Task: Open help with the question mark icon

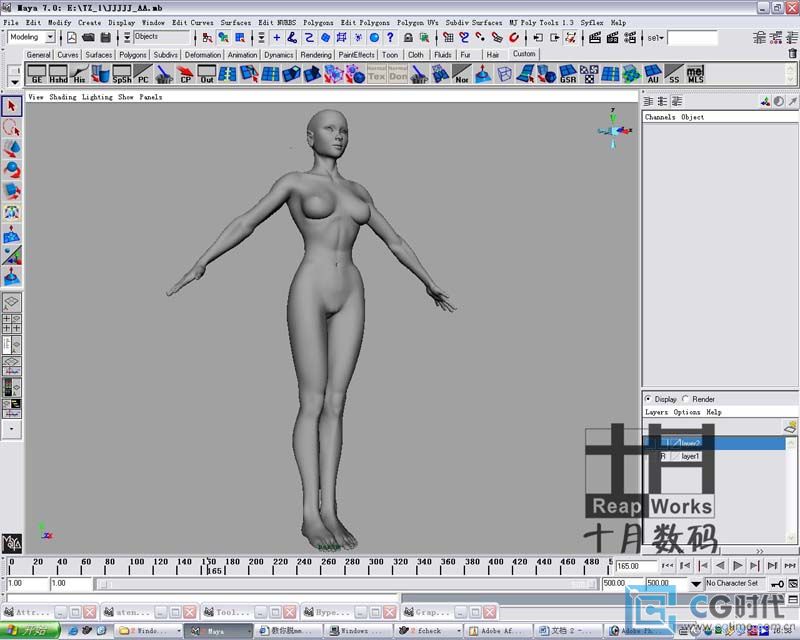Action: coord(390,38)
